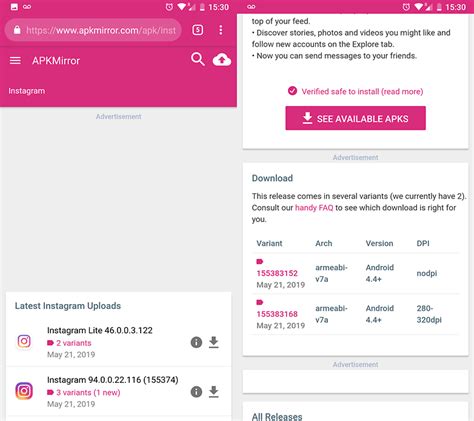Image resolution: width=474 pixels, height=421 pixels.
Task: Focus the apkmirror.com URL address bar
Action: [x=93, y=30]
